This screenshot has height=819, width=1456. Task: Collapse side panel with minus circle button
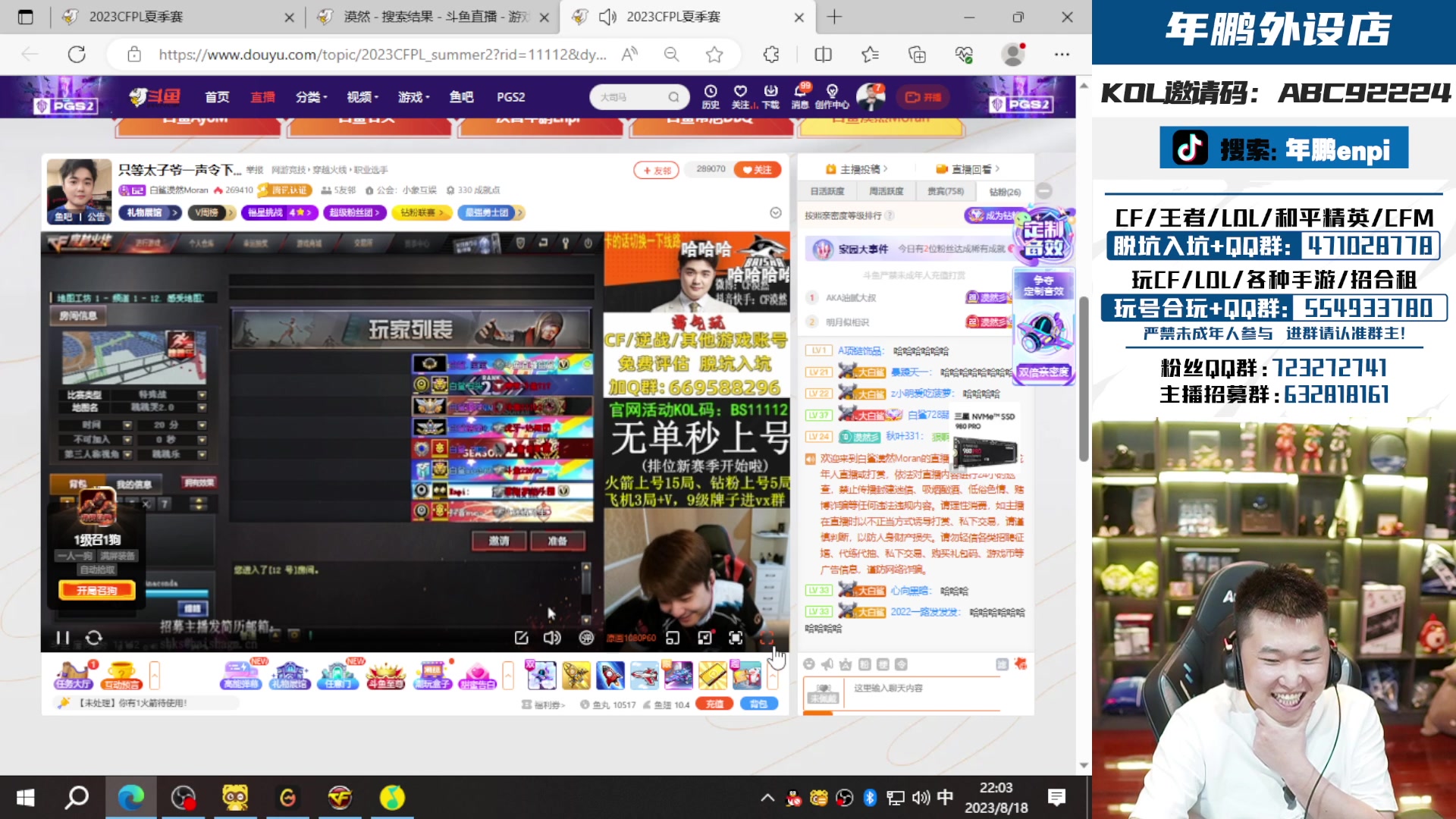click(x=1044, y=191)
